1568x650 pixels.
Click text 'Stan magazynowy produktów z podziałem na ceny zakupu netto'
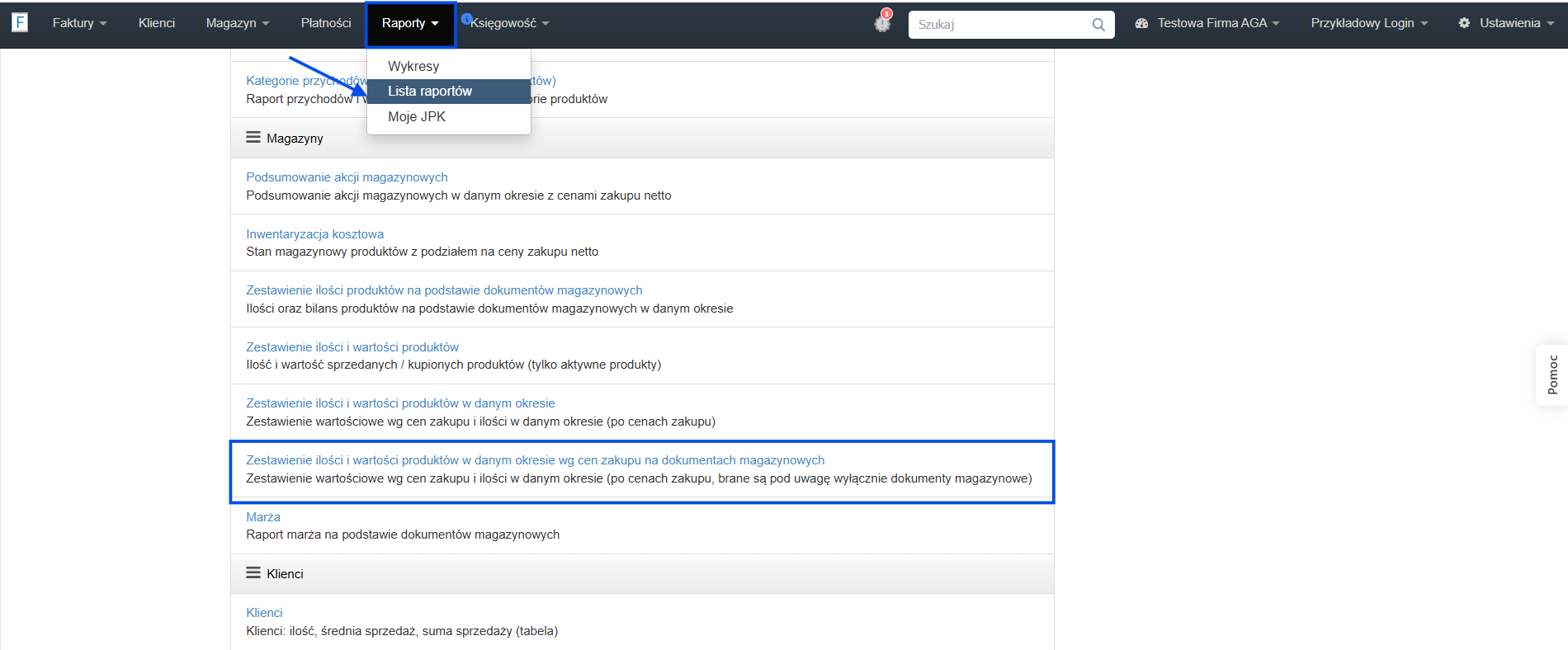422,252
